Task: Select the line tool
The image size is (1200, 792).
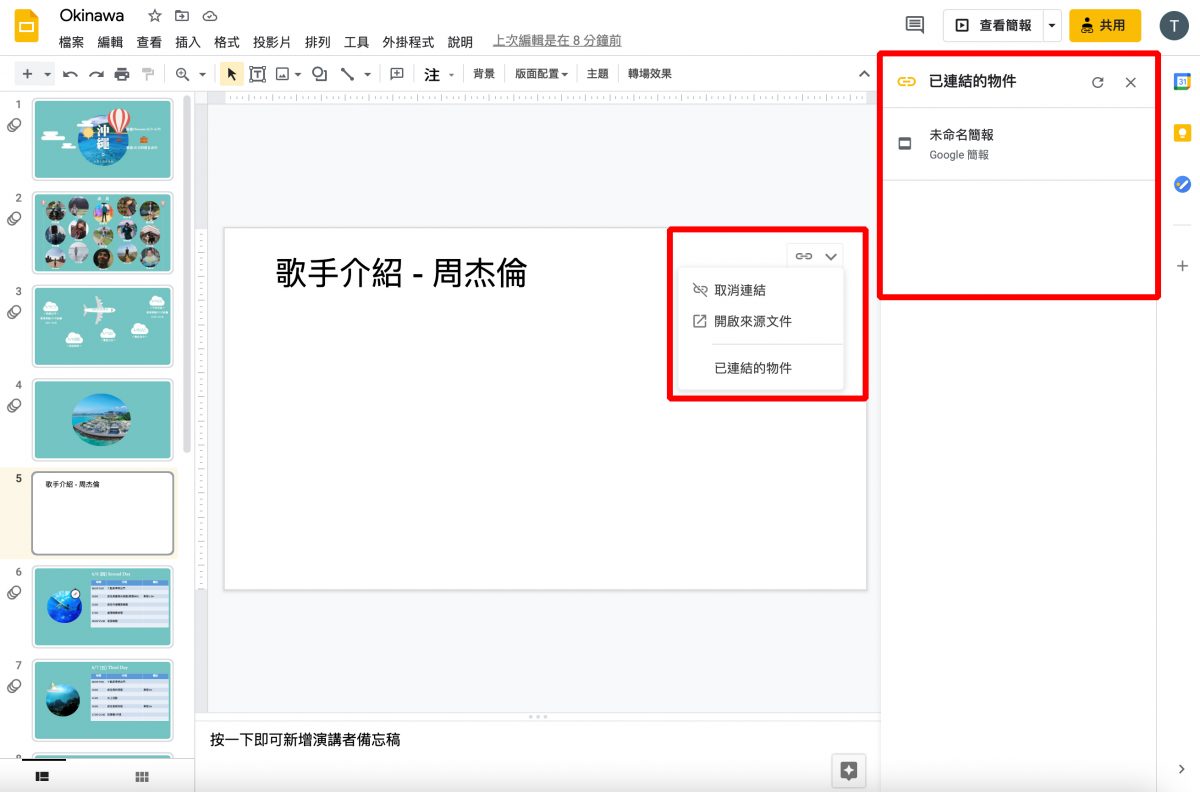Action: coord(347,74)
